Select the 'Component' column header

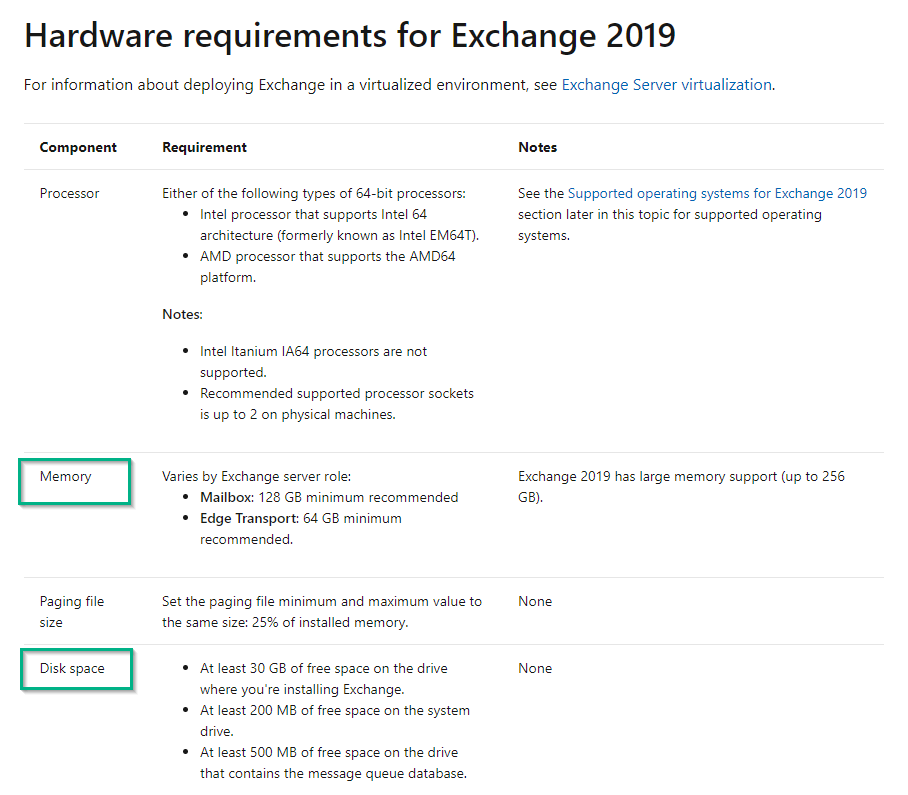pyautogui.click(x=78, y=148)
